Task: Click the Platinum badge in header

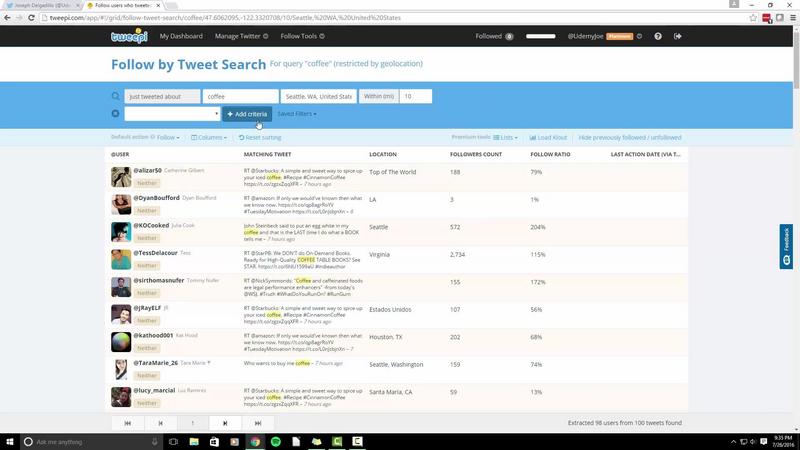Action: [619, 36]
